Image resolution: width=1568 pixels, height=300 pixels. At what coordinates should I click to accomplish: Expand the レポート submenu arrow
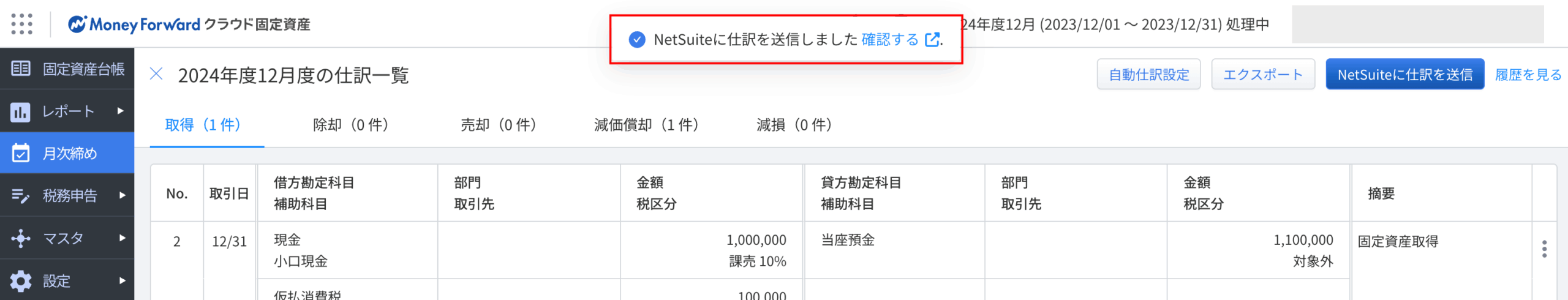click(121, 111)
